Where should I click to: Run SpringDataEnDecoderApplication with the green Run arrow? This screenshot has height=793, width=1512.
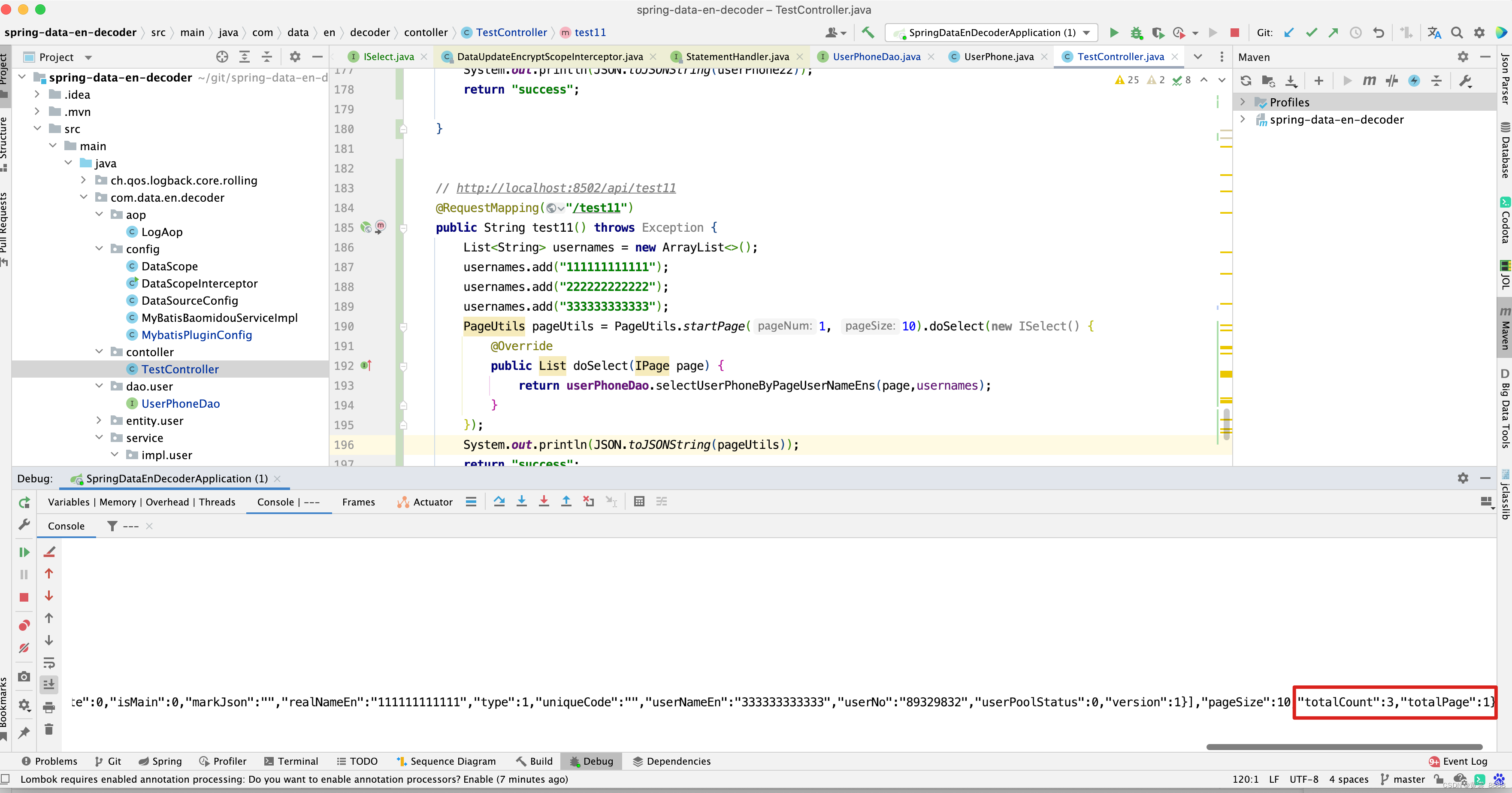(x=1113, y=33)
